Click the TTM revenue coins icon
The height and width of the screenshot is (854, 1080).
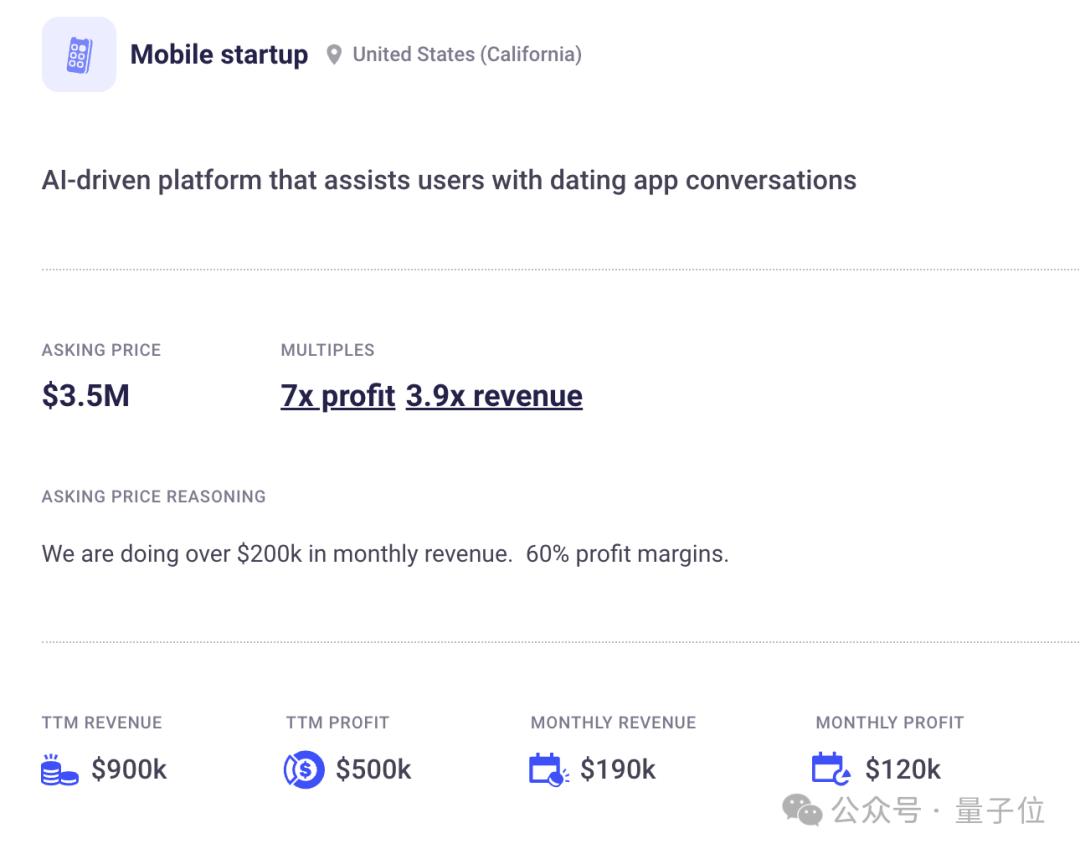pyautogui.click(x=60, y=770)
